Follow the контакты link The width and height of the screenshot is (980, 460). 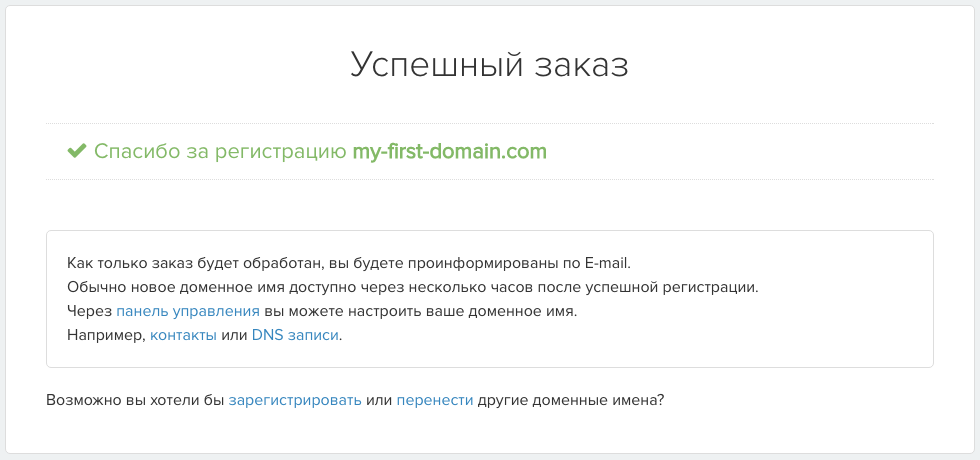(x=183, y=335)
